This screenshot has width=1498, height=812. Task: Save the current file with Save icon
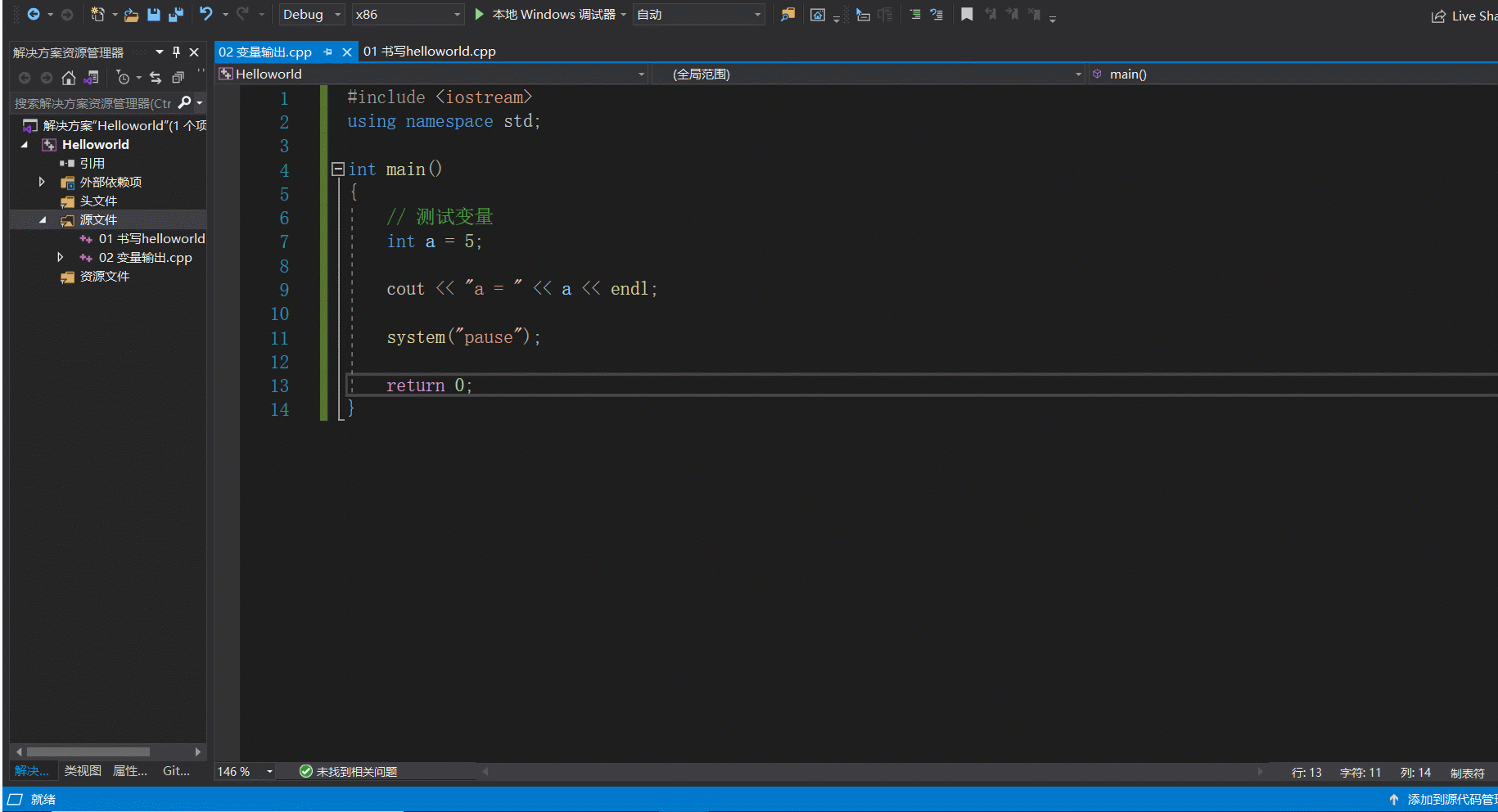[x=153, y=14]
